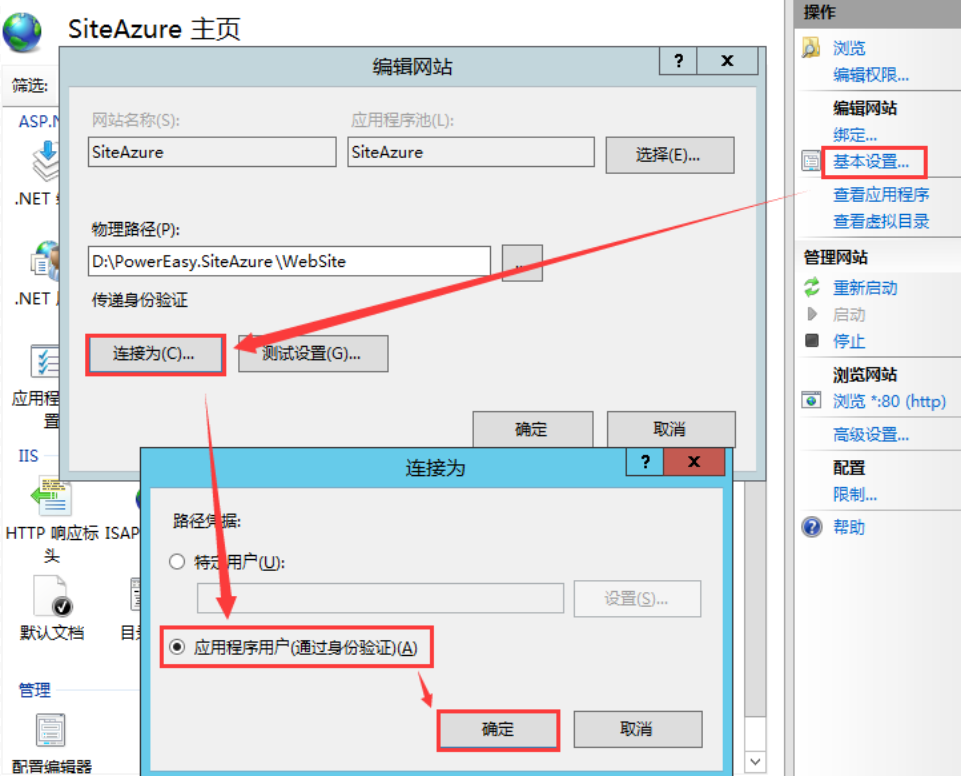Click the 重新启动 green restart icon
This screenshot has height=776, width=961.
812,288
